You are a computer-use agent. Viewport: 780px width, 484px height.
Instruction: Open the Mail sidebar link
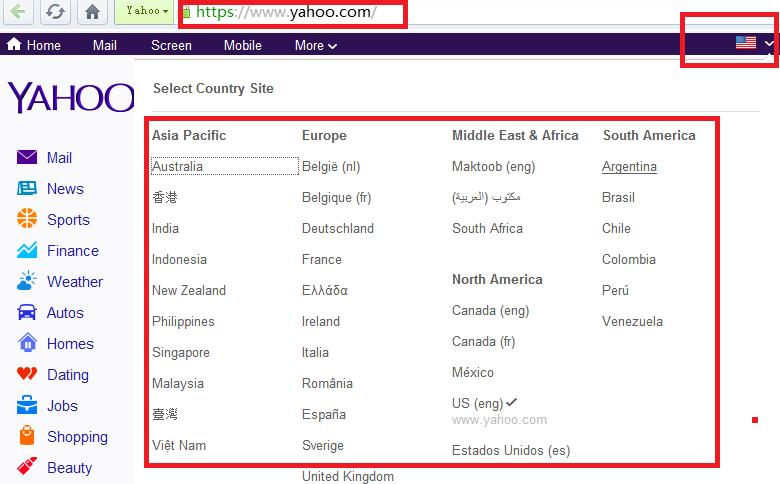(59, 158)
